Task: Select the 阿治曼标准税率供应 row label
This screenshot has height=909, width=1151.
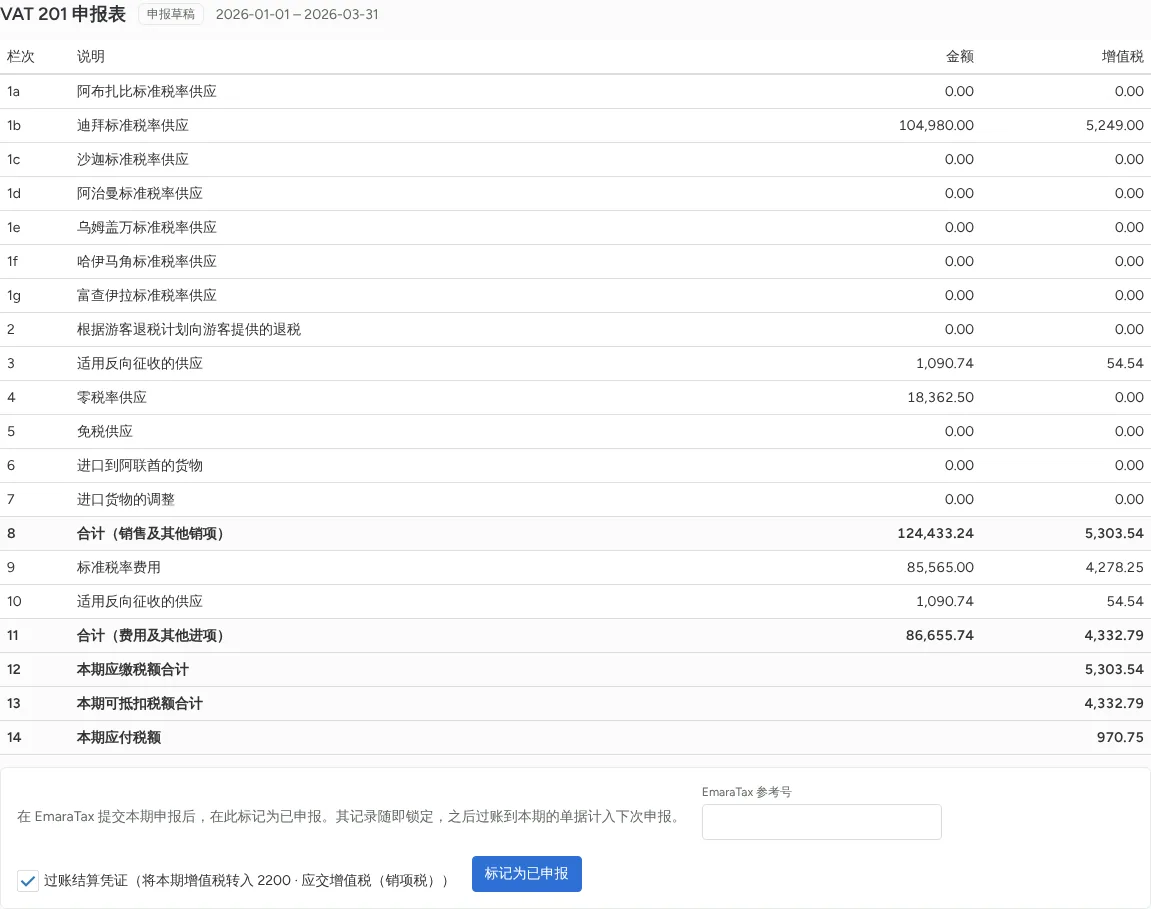Action: [139, 193]
